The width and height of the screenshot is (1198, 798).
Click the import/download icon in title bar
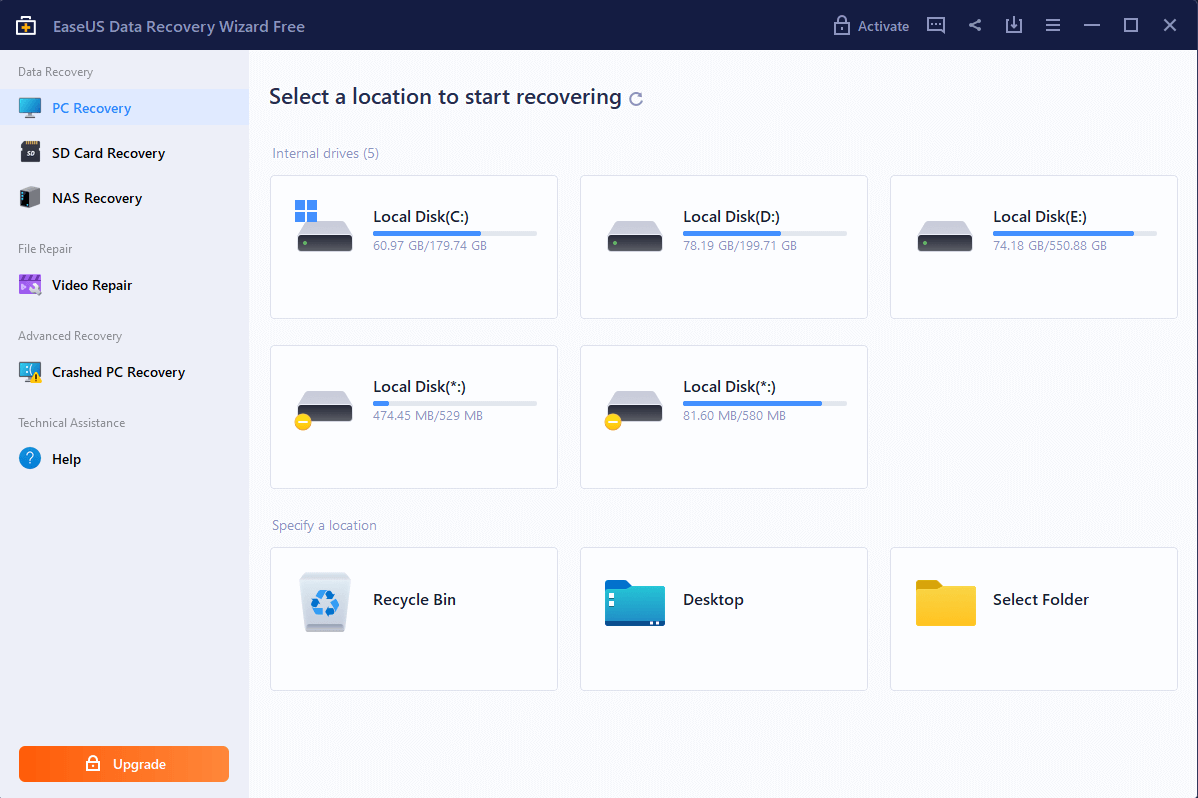(1014, 26)
